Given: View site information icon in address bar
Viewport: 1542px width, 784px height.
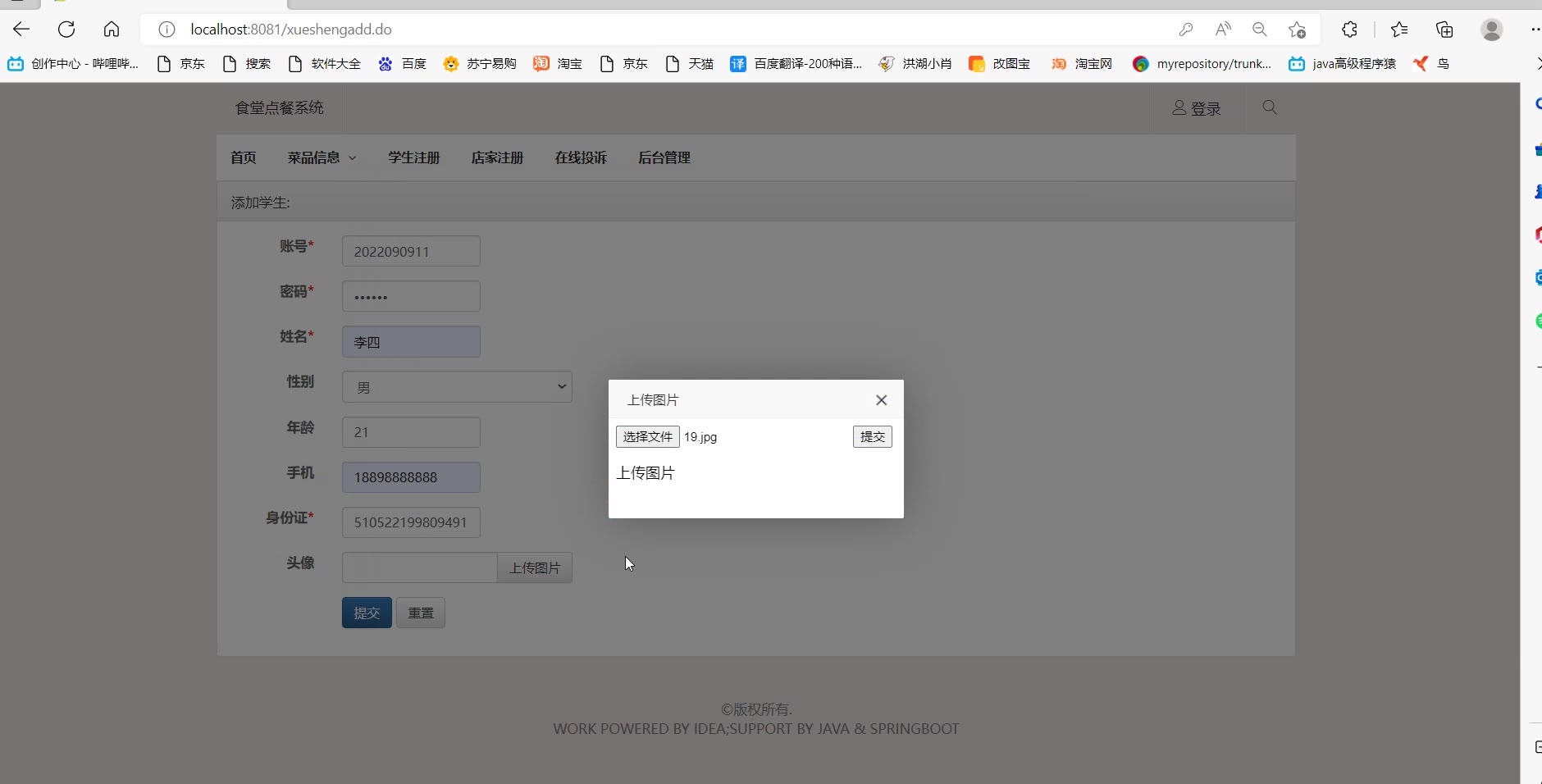Looking at the screenshot, I should tap(167, 30).
